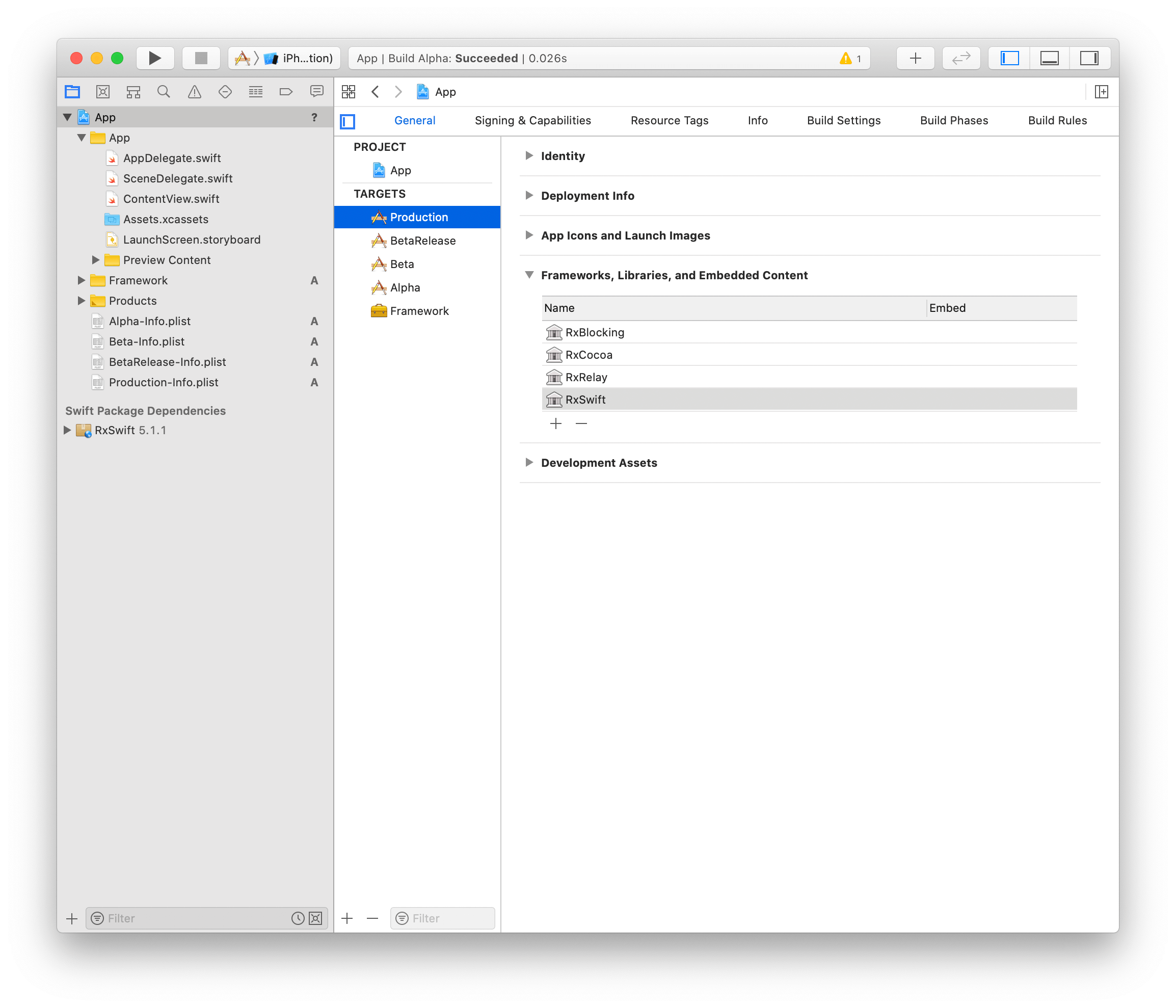The width and height of the screenshot is (1176, 1008).
Task: Expand the Development Assets section
Action: (x=529, y=462)
